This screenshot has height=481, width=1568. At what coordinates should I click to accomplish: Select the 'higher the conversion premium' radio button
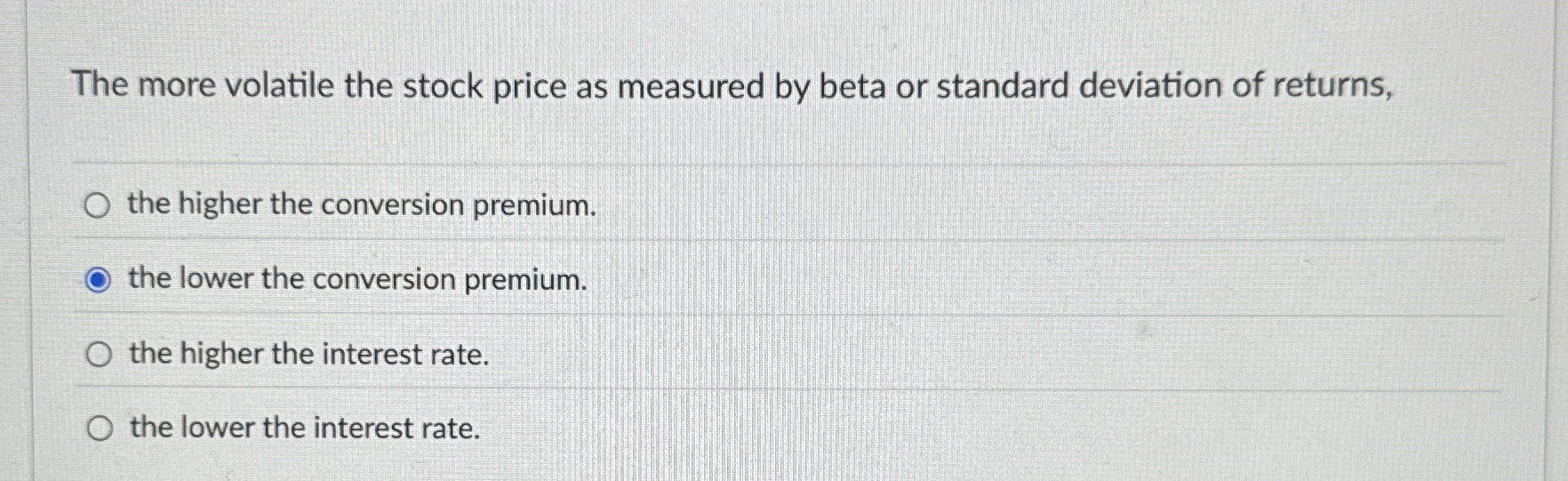click(x=97, y=206)
